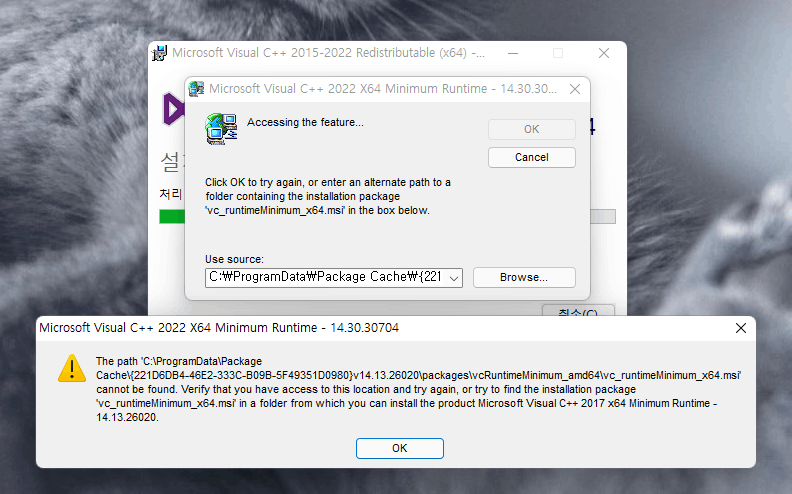This screenshot has height=494, width=792.
Task: Click OK in the path-not-found error dialog
Action: click(400, 448)
